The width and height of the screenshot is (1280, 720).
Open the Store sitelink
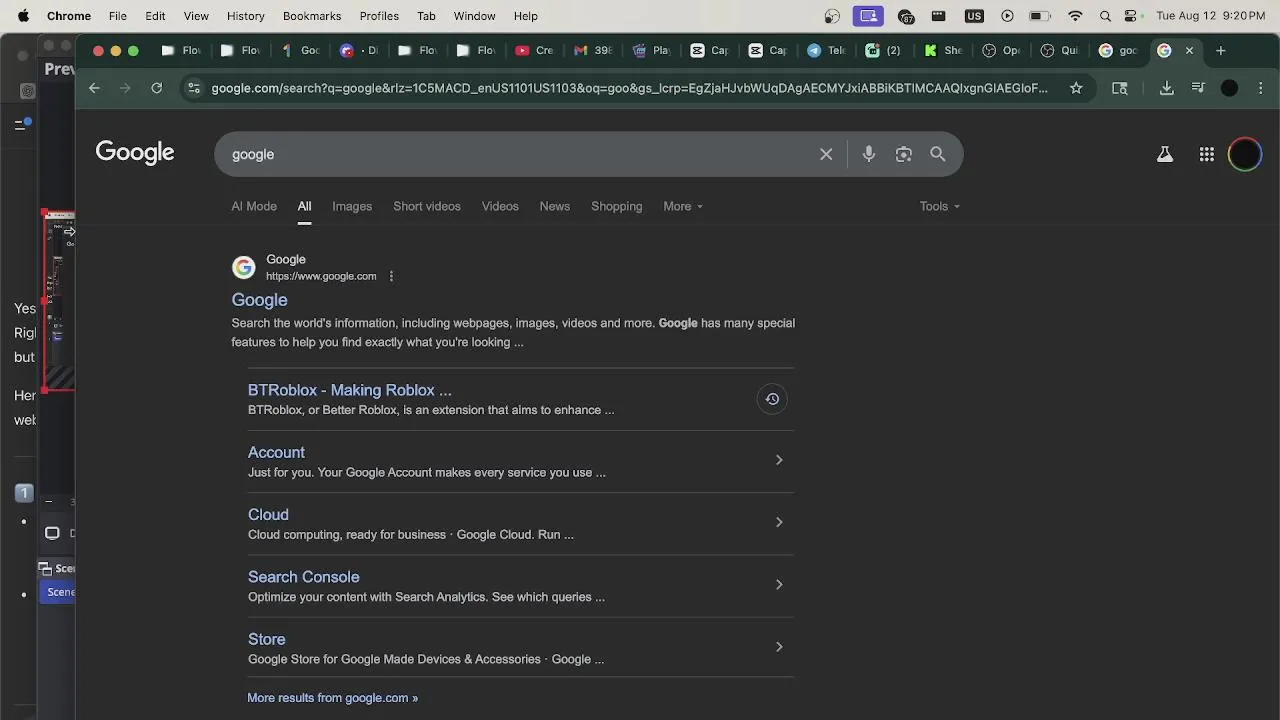(267, 639)
